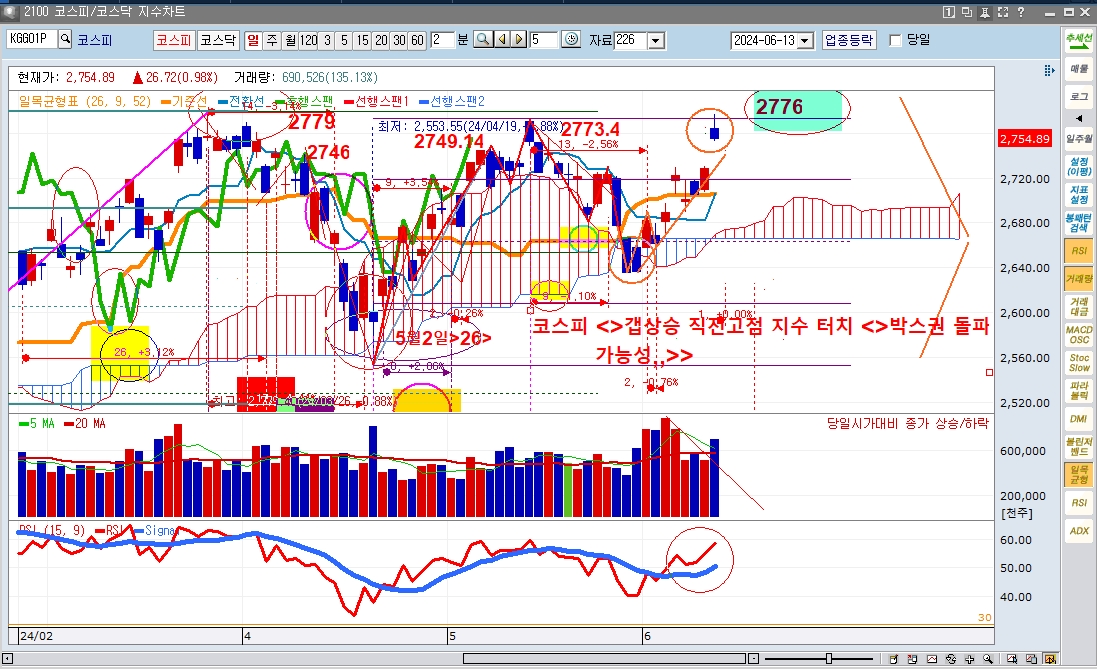Toggle the 일목균형 Ichimoku indicator button
Viewport: 1097px width, 669px height.
coord(1079,474)
